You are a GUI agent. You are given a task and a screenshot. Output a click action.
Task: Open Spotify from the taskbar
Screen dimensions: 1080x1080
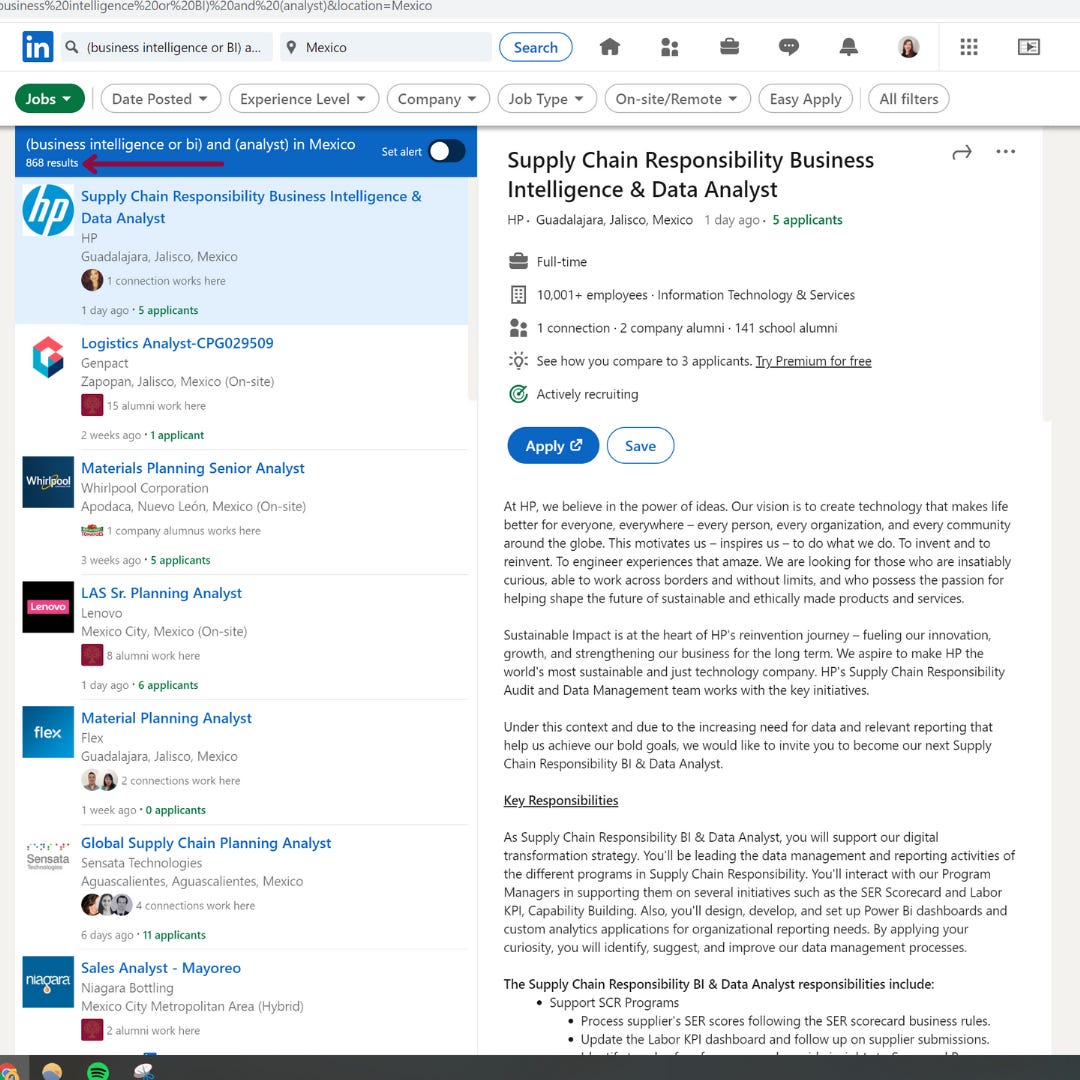pos(98,1071)
